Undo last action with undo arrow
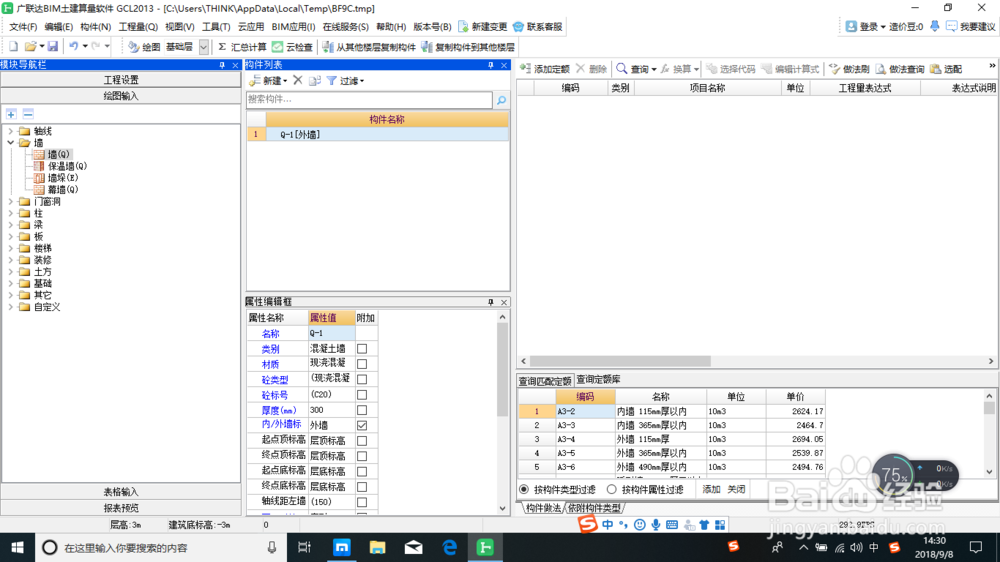1000x562 pixels. pos(74,47)
